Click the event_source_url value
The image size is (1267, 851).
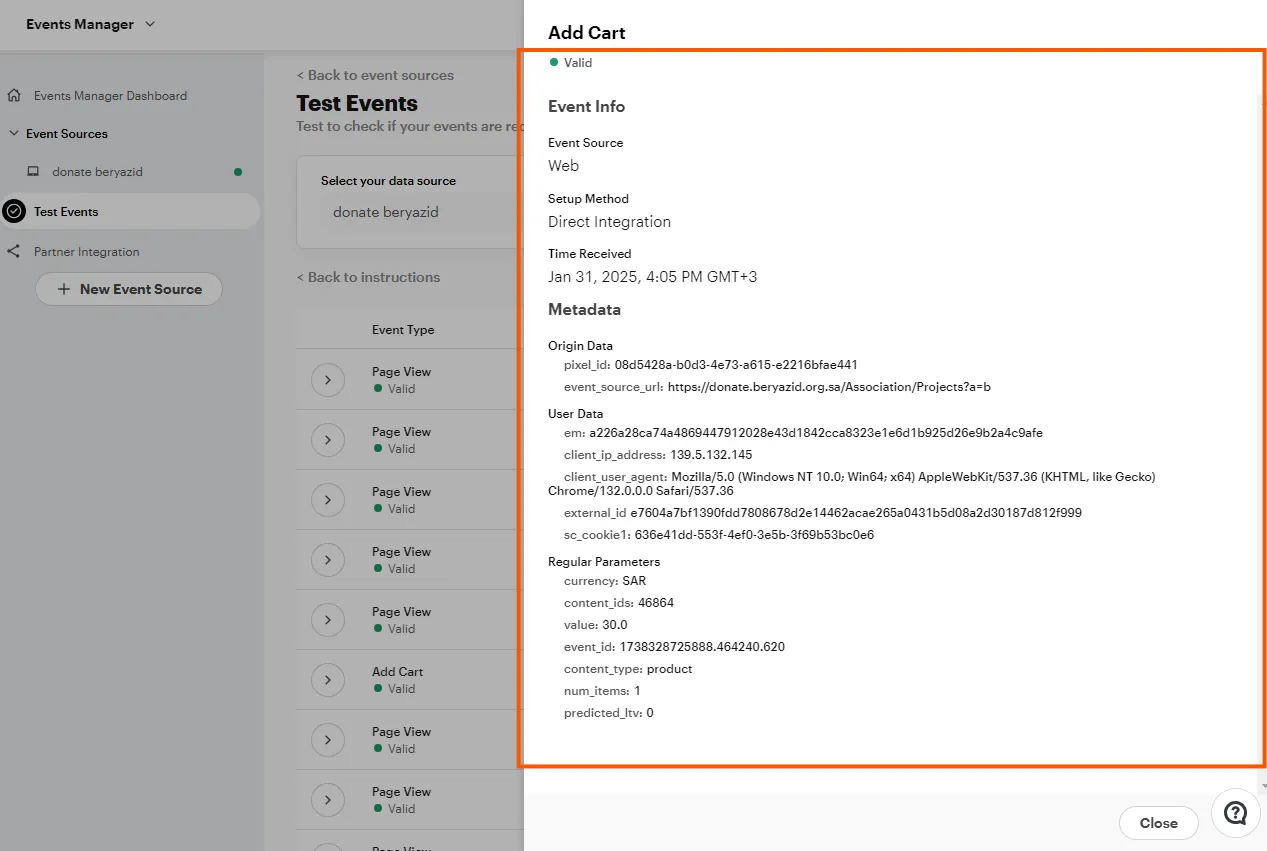point(829,387)
